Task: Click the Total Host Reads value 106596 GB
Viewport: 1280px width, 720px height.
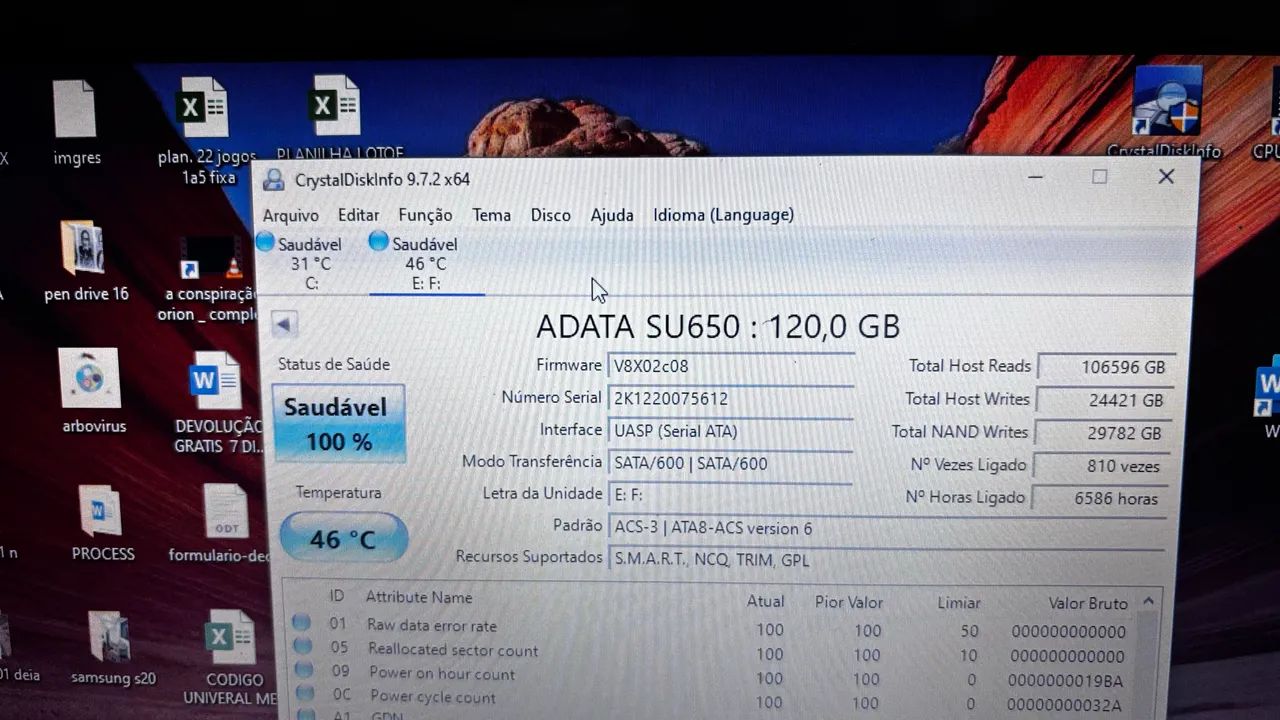Action: tap(1106, 367)
